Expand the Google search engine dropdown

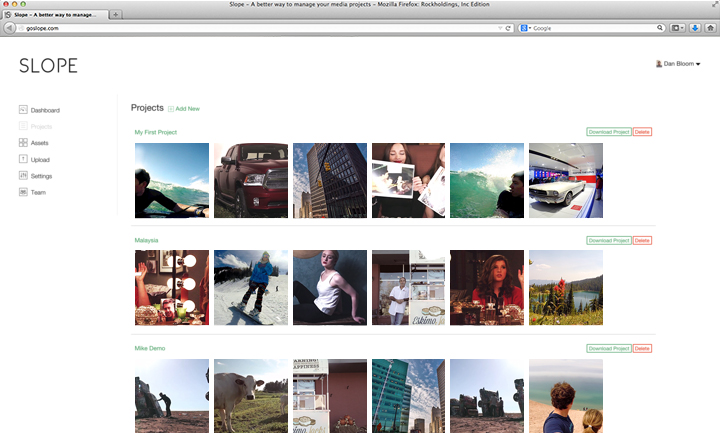tap(526, 28)
